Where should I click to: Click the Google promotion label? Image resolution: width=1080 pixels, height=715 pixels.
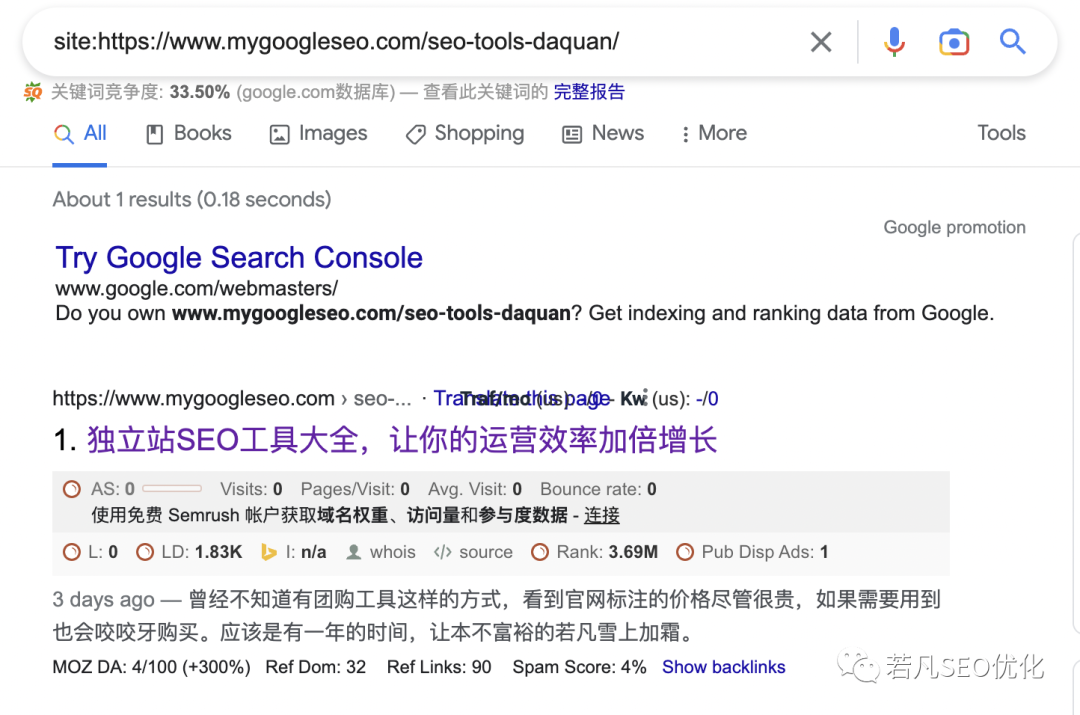955,227
